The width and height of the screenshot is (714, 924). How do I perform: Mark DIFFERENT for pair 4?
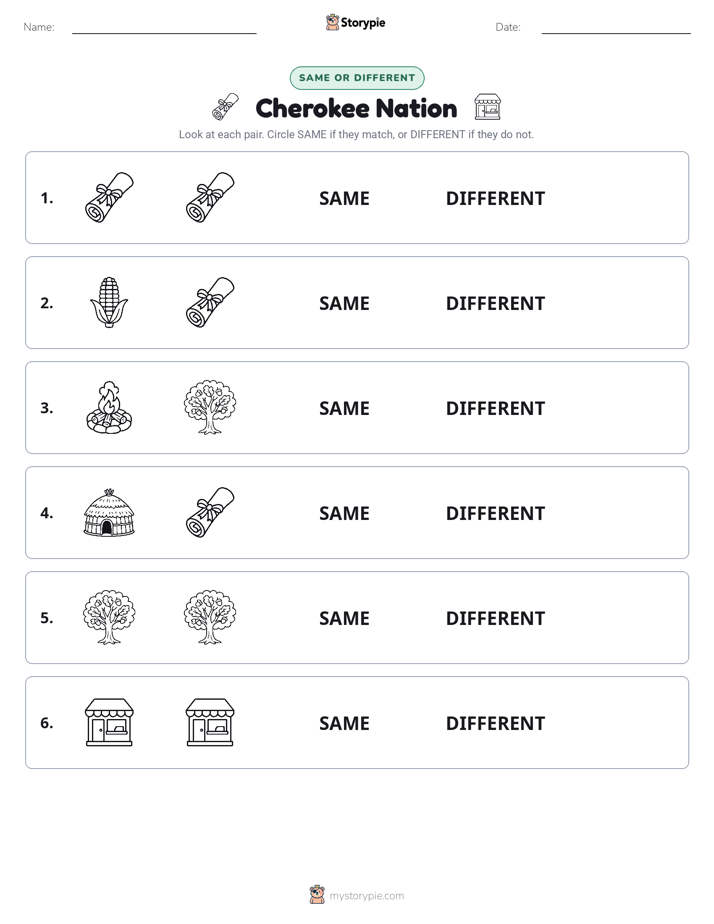pos(495,513)
